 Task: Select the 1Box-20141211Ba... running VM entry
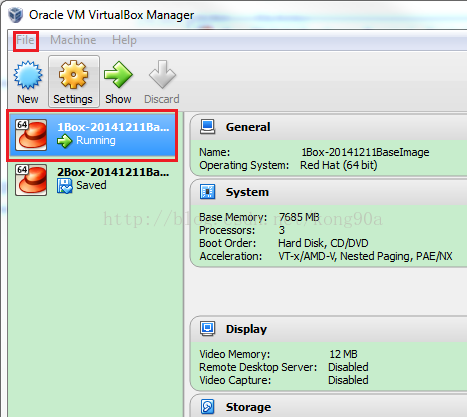click(92, 135)
